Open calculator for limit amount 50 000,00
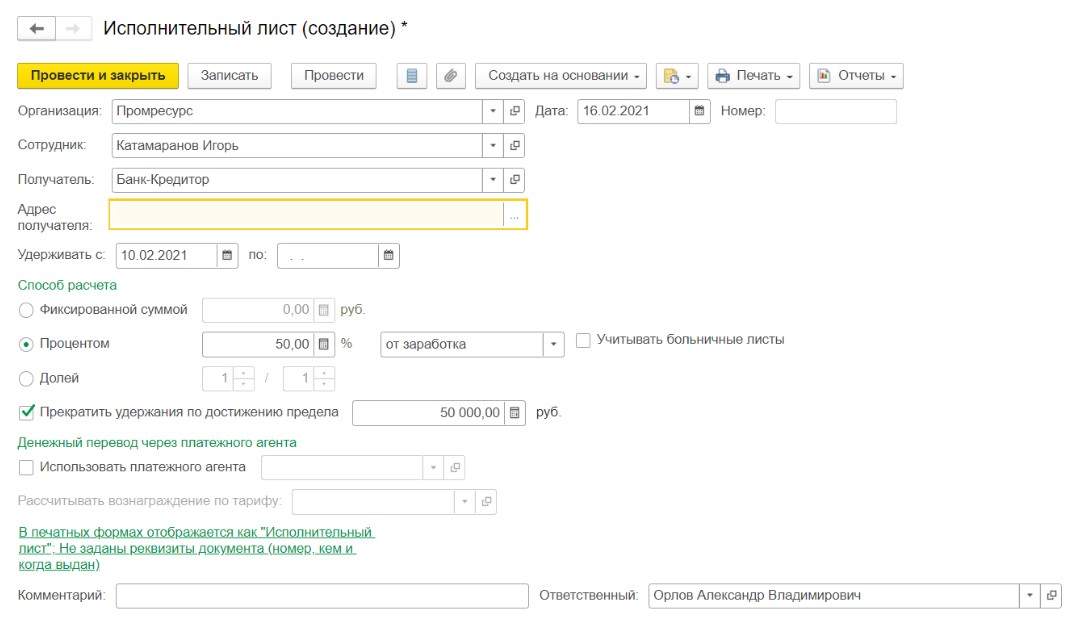This screenshot has height=620, width=1088. [x=514, y=412]
